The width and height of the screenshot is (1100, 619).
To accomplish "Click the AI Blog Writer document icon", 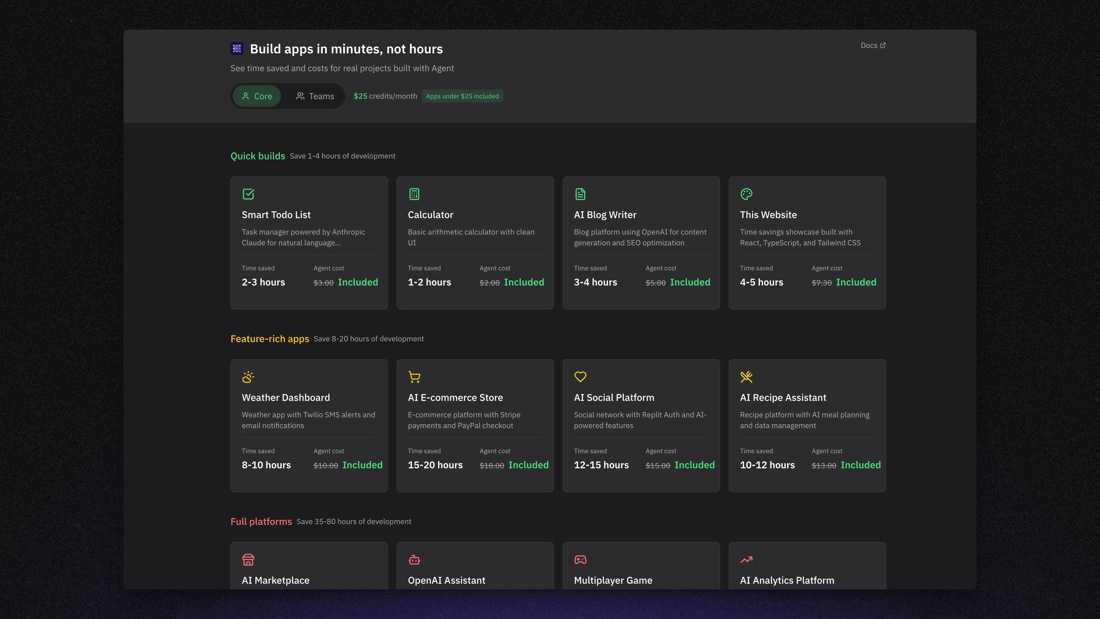I will tap(580, 194).
